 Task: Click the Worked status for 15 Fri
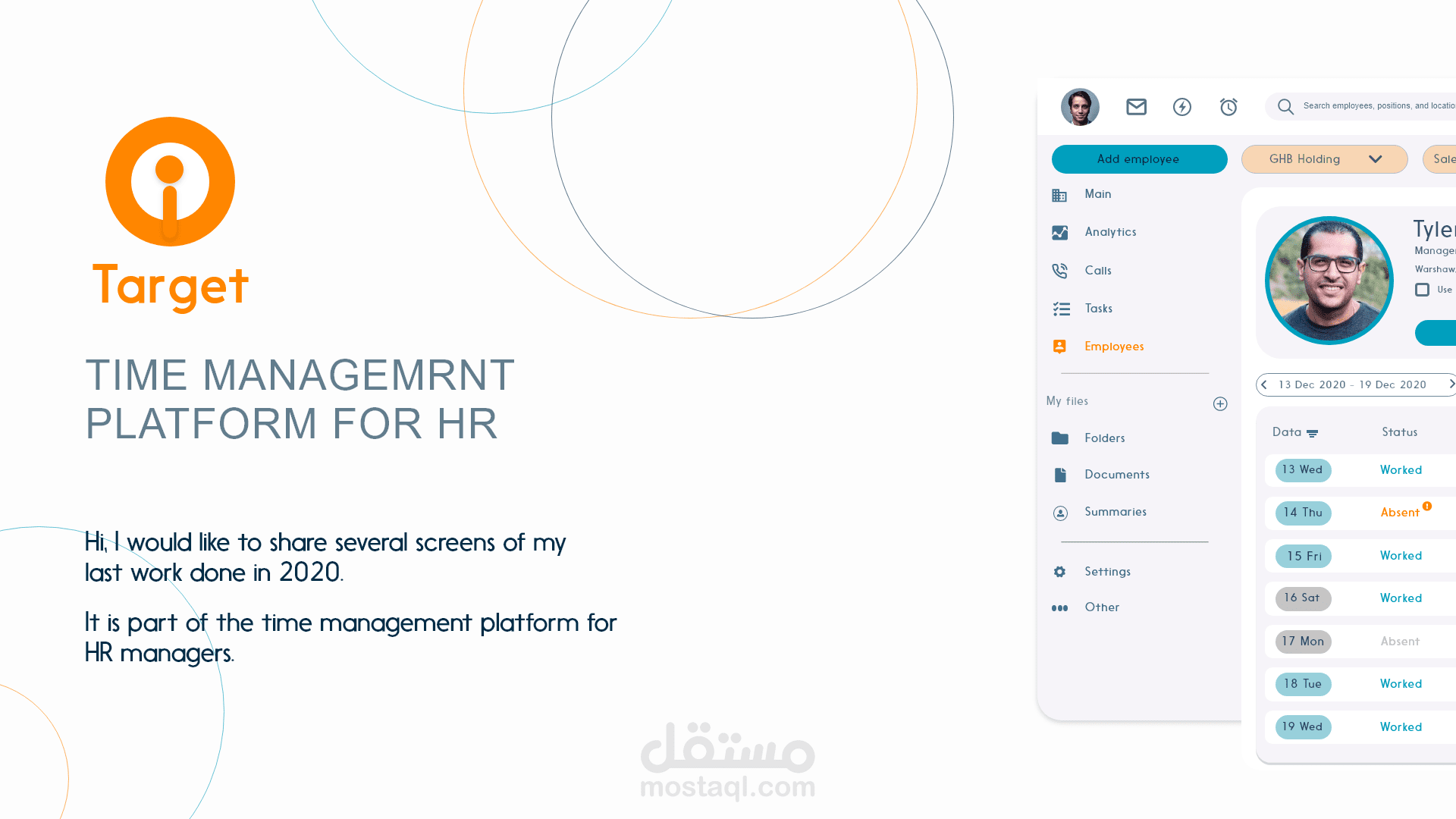tap(1401, 556)
